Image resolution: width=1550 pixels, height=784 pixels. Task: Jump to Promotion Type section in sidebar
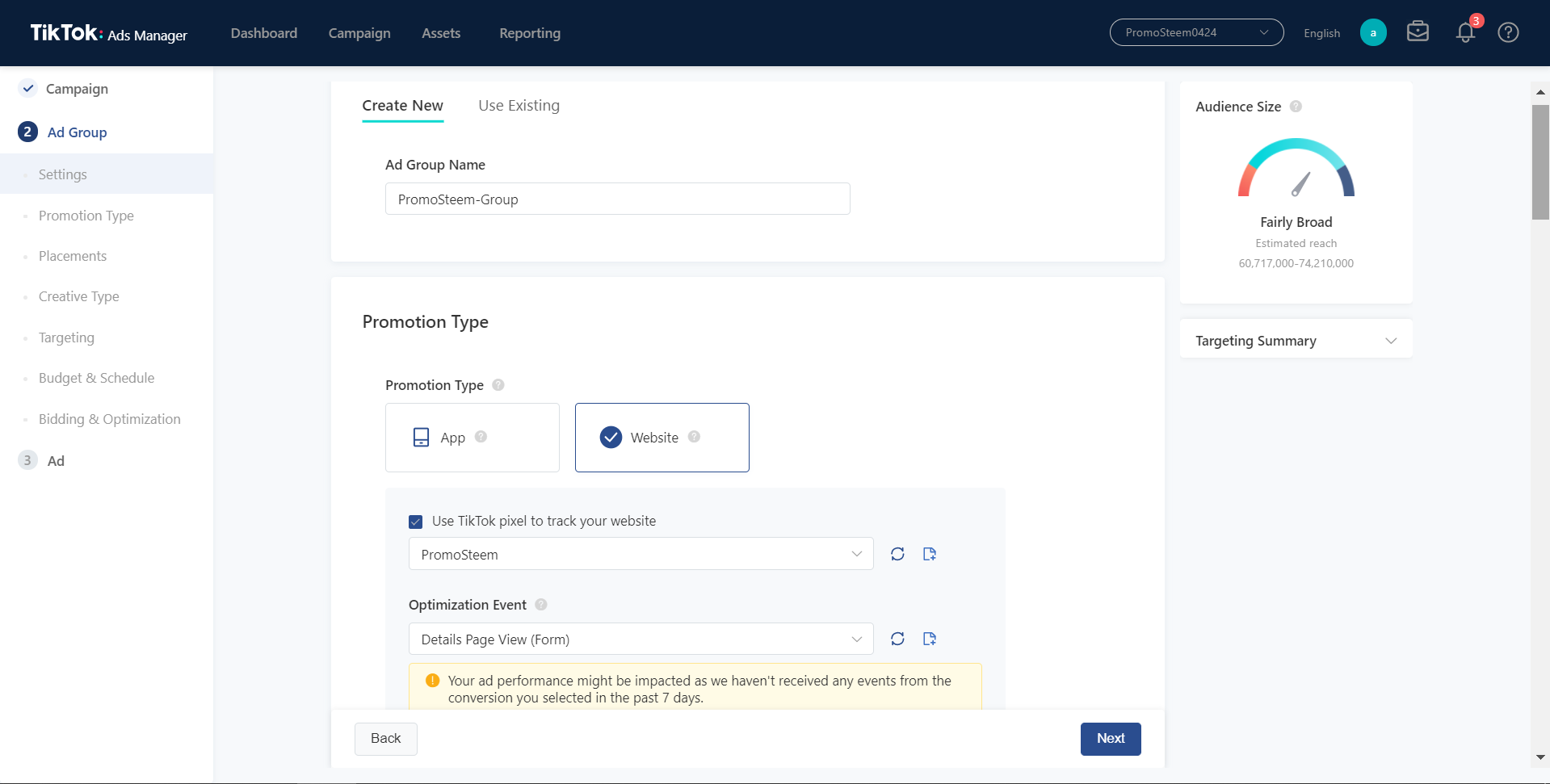pos(86,216)
